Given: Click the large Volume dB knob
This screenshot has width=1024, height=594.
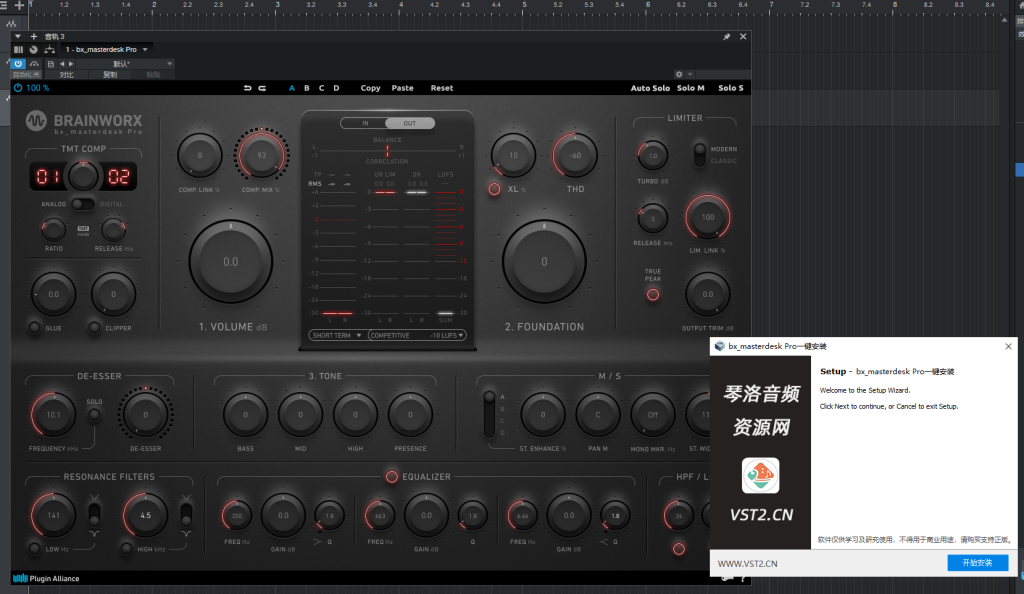Looking at the screenshot, I should [x=230, y=262].
